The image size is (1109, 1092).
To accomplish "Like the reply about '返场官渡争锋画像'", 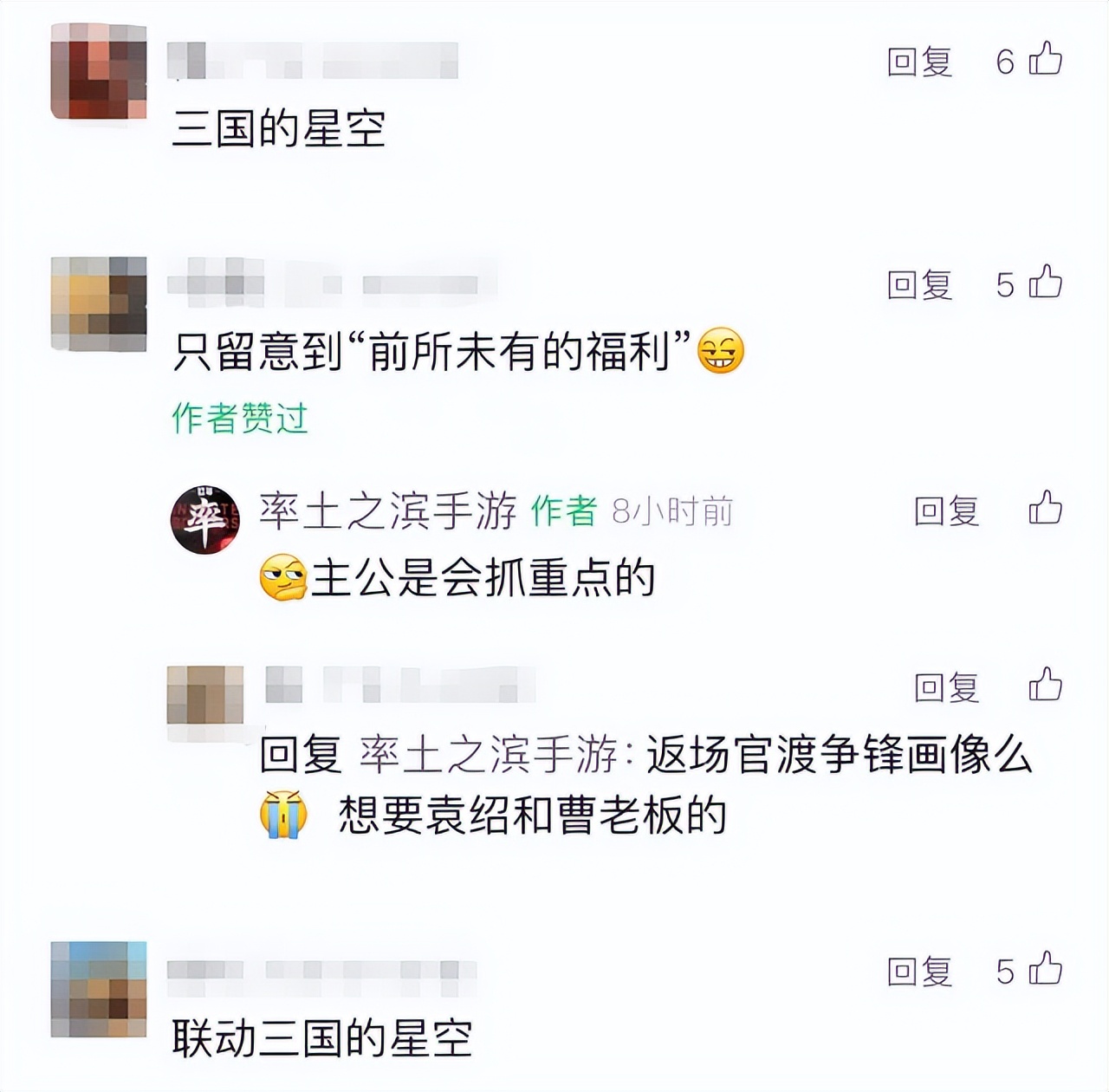I will [1045, 685].
